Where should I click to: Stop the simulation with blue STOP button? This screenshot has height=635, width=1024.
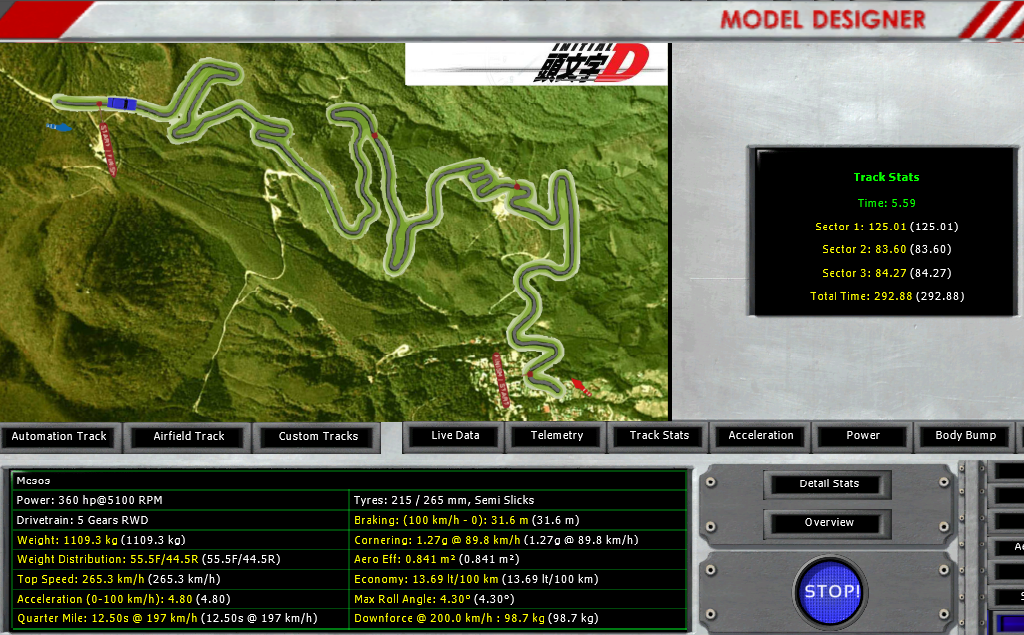click(831, 591)
